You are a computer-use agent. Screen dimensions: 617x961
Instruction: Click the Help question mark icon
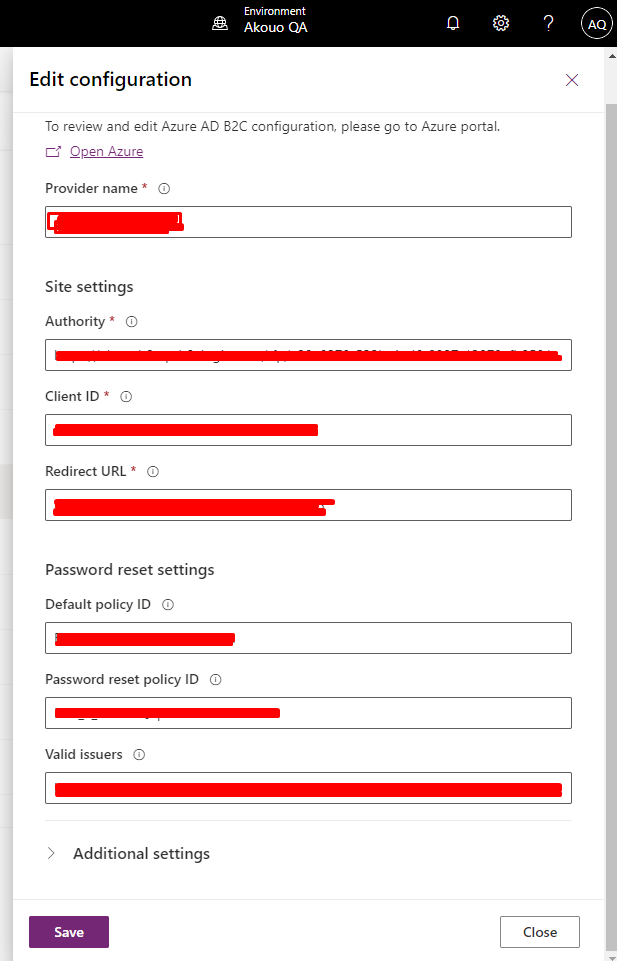coord(548,22)
